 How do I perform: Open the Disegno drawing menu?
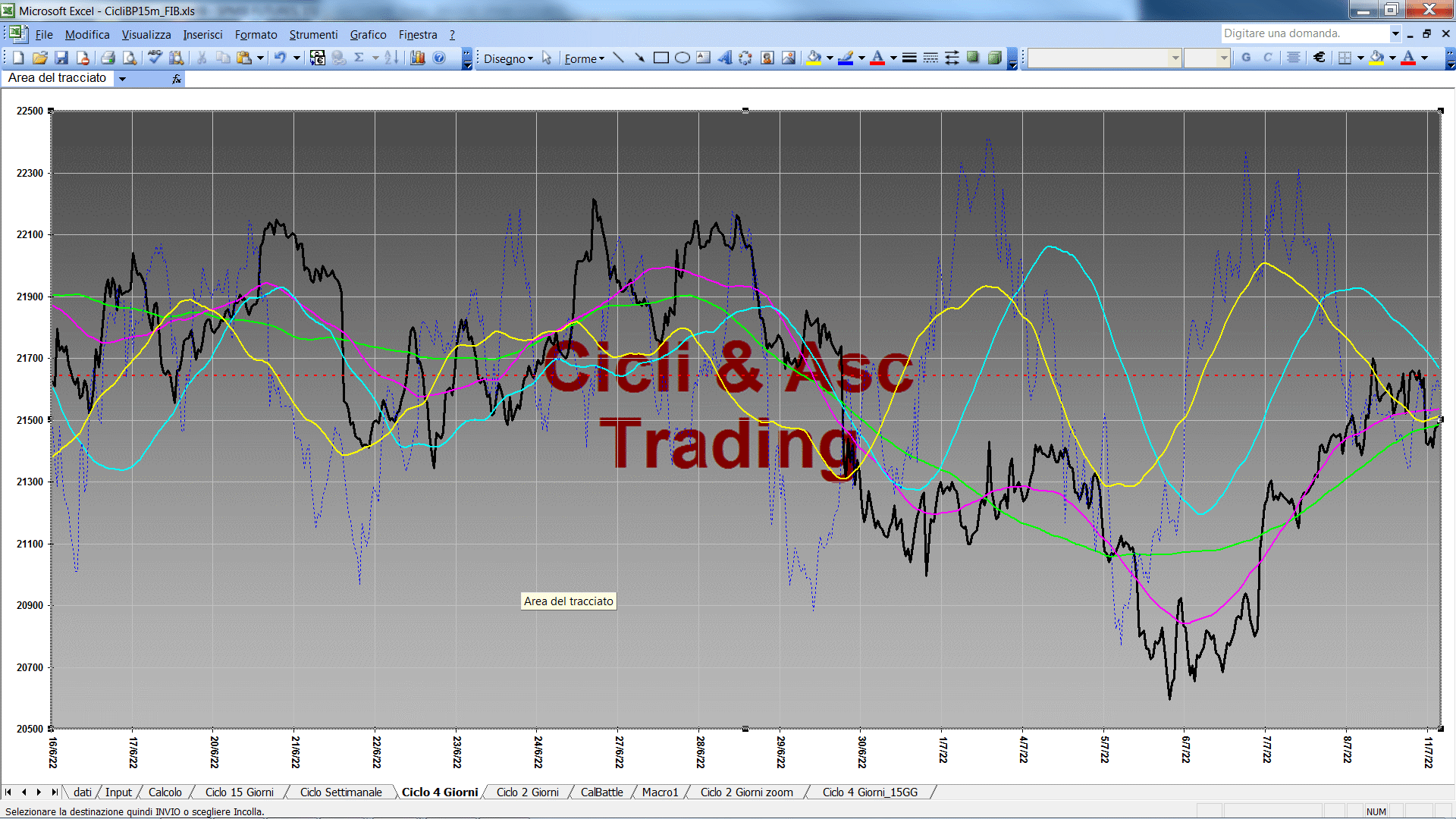click(508, 58)
